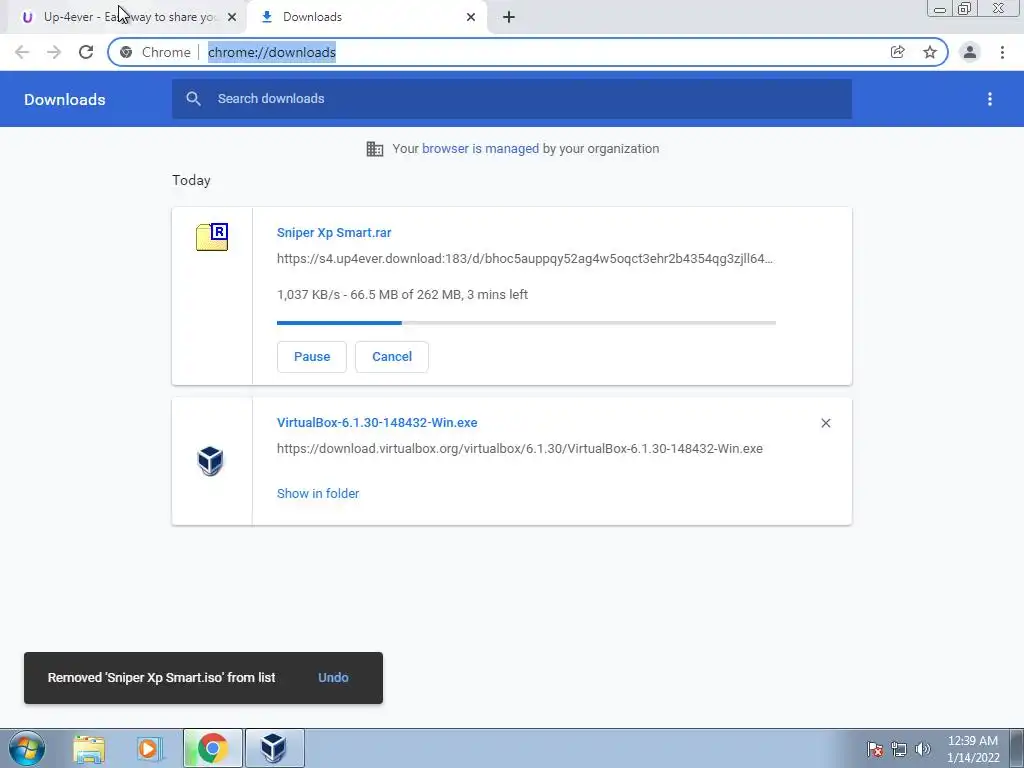1024x768 pixels.
Task: Click the managed organization building icon
Action: 375,149
